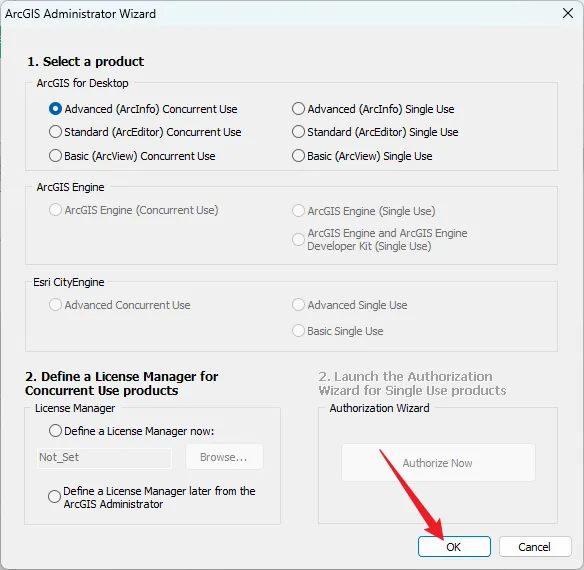
Task: Click the 'Esri CityEngine' group label
Action: click(69, 282)
